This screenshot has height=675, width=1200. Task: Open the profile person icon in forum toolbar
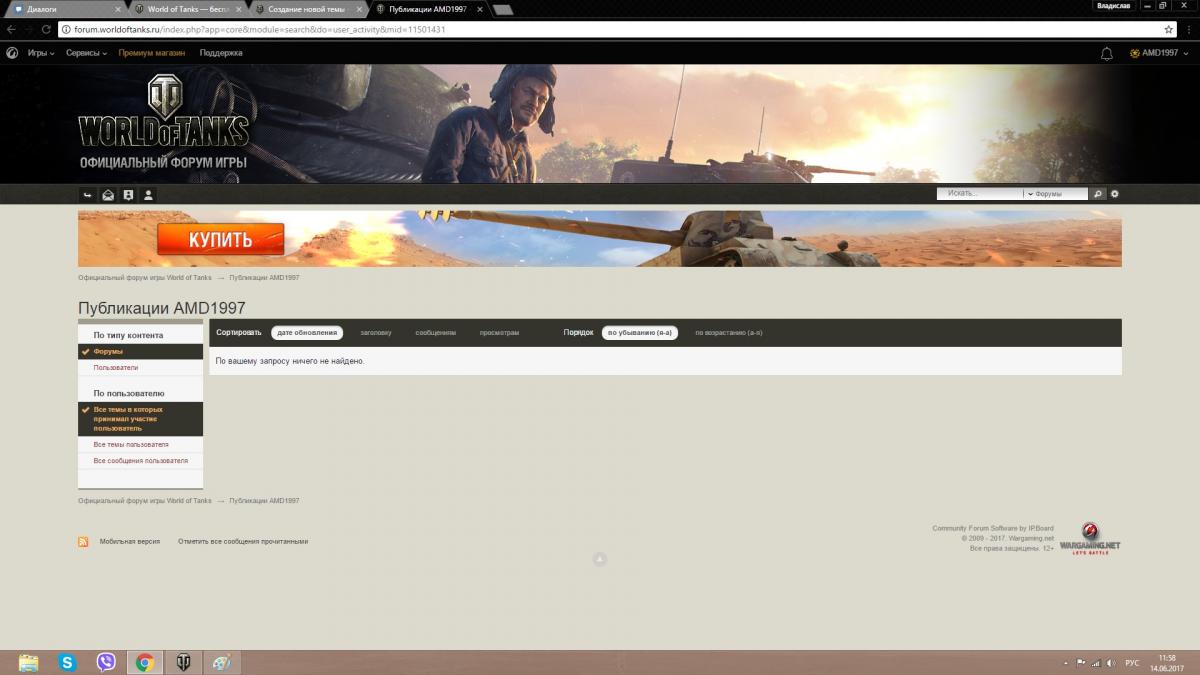pyautogui.click(x=148, y=195)
